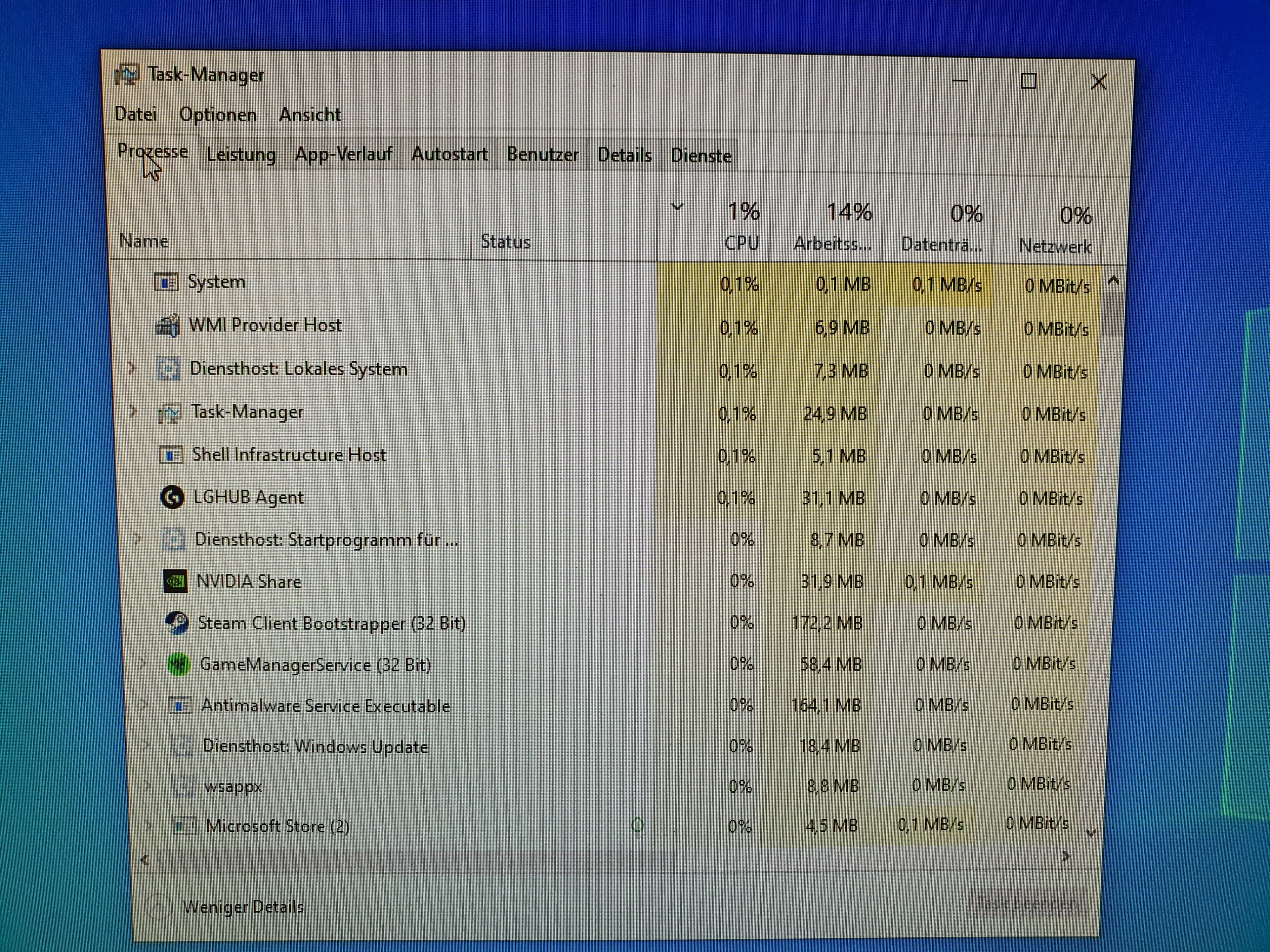Expand the Microsoft Store (2) entry
Image resolution: width=1270 pixels, height=952 pixels.
coord(148,826)
